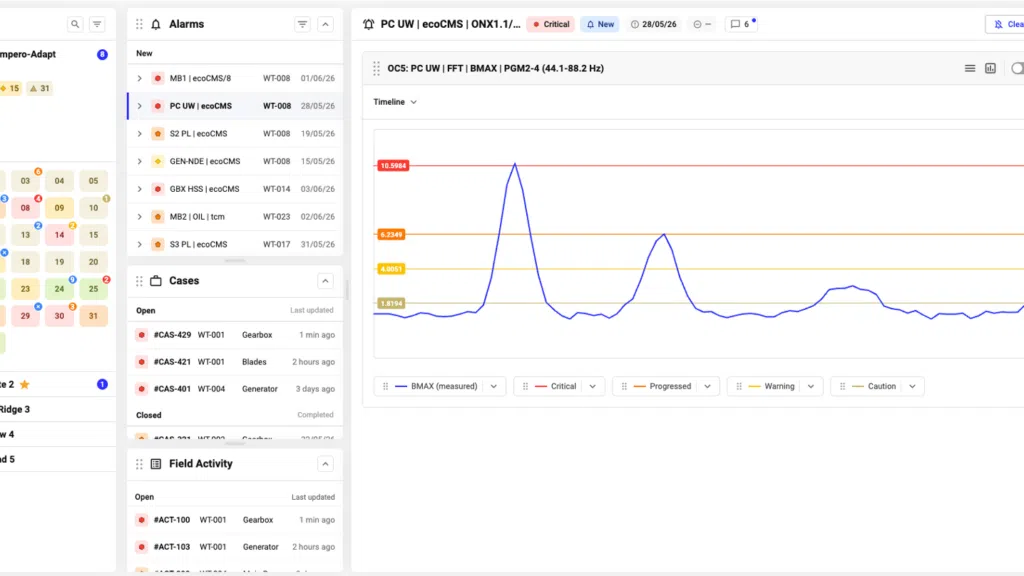1024x576 pixels.
Task: Open case #CAS-401 Generator
Action: coord(235,389)
